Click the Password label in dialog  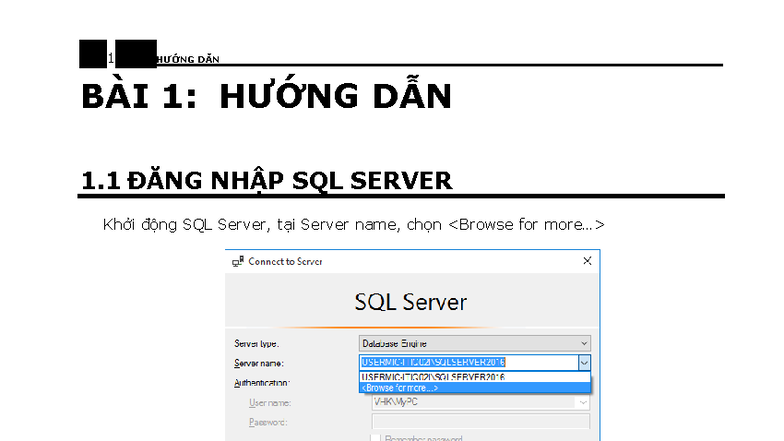click(268, 422)
